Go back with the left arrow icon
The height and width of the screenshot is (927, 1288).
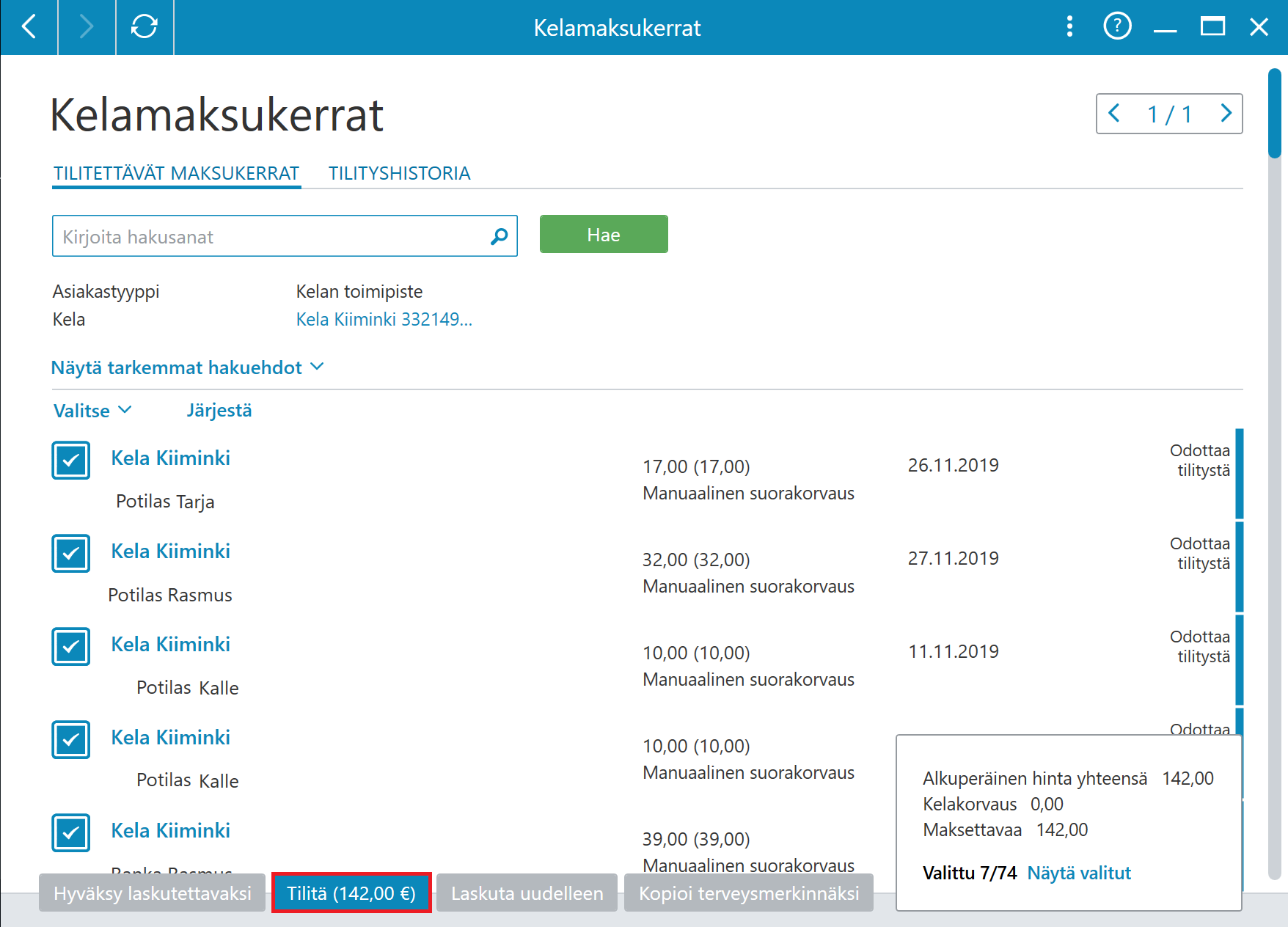pyautogui.click(x=29, y=27)
